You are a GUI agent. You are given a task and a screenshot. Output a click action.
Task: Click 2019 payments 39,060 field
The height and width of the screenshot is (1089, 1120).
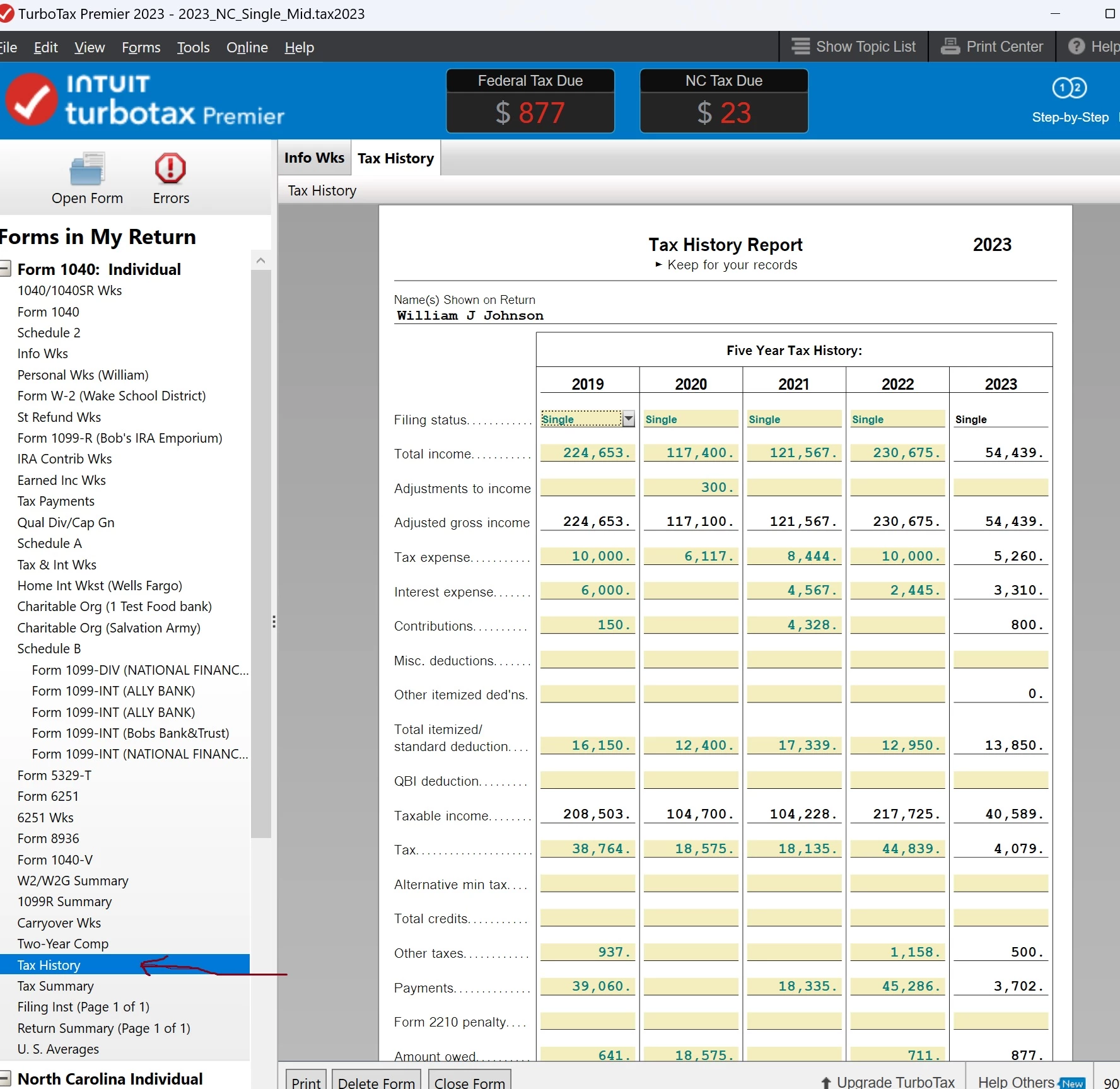[x=588, y=986]
